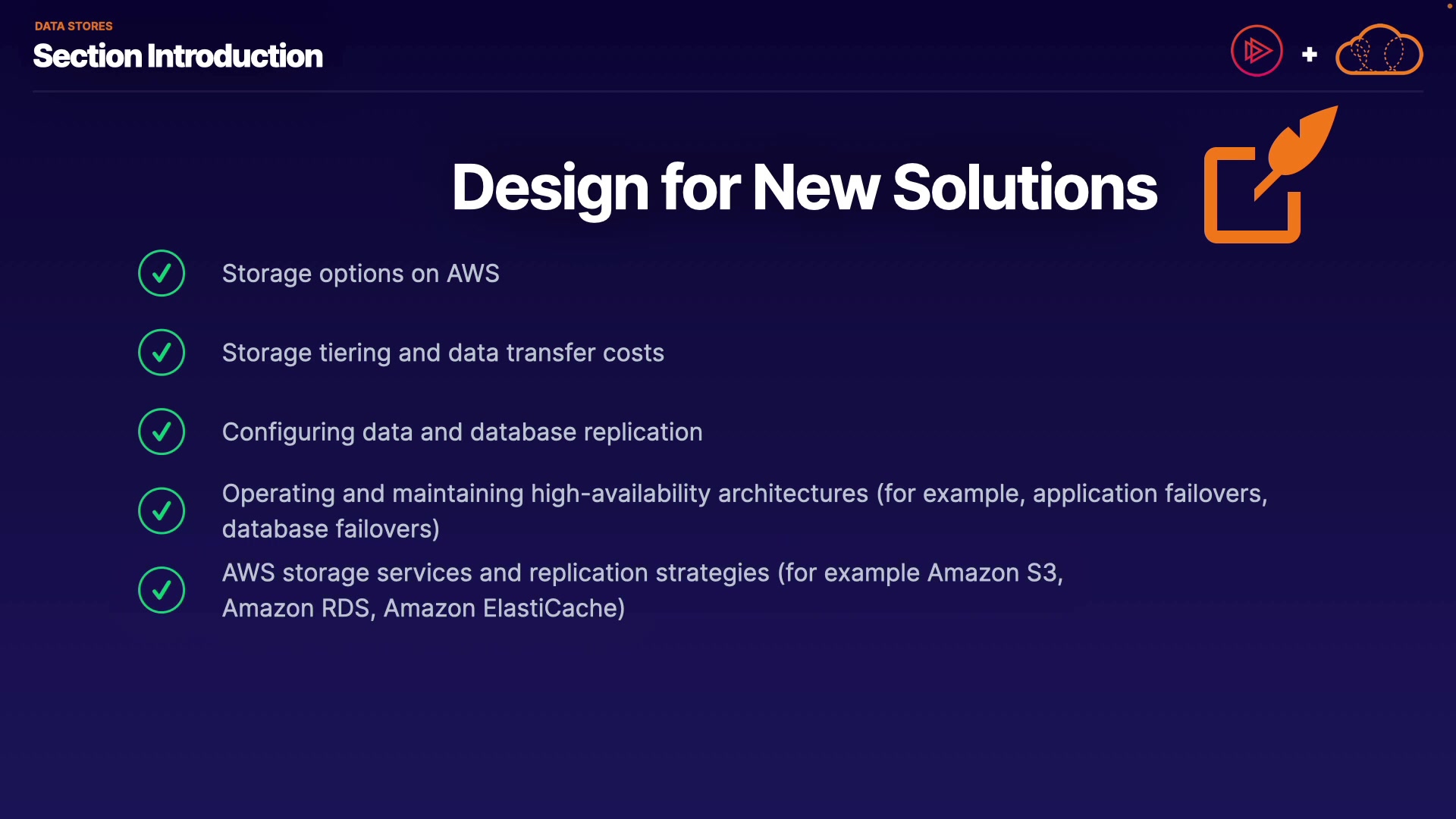The image size is (1456, 819).
Task: Click the DATA STORES orange label
Action: [74, 26]
